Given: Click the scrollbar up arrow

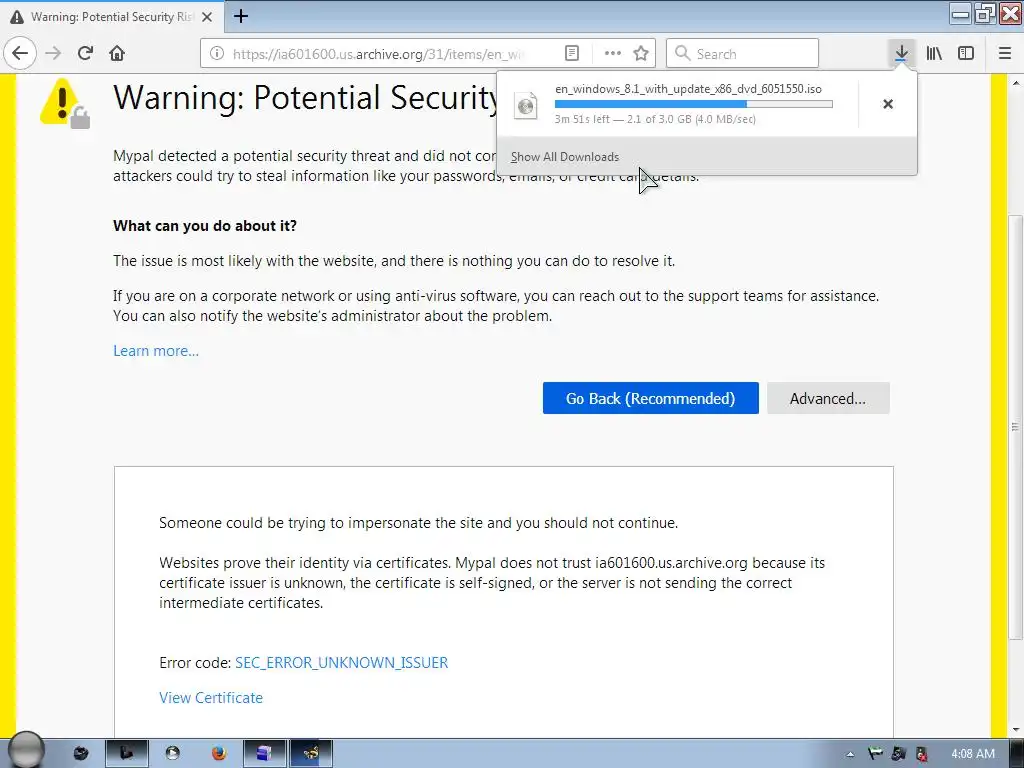Looking at the screenshot, I should [x=1016, y=83].
